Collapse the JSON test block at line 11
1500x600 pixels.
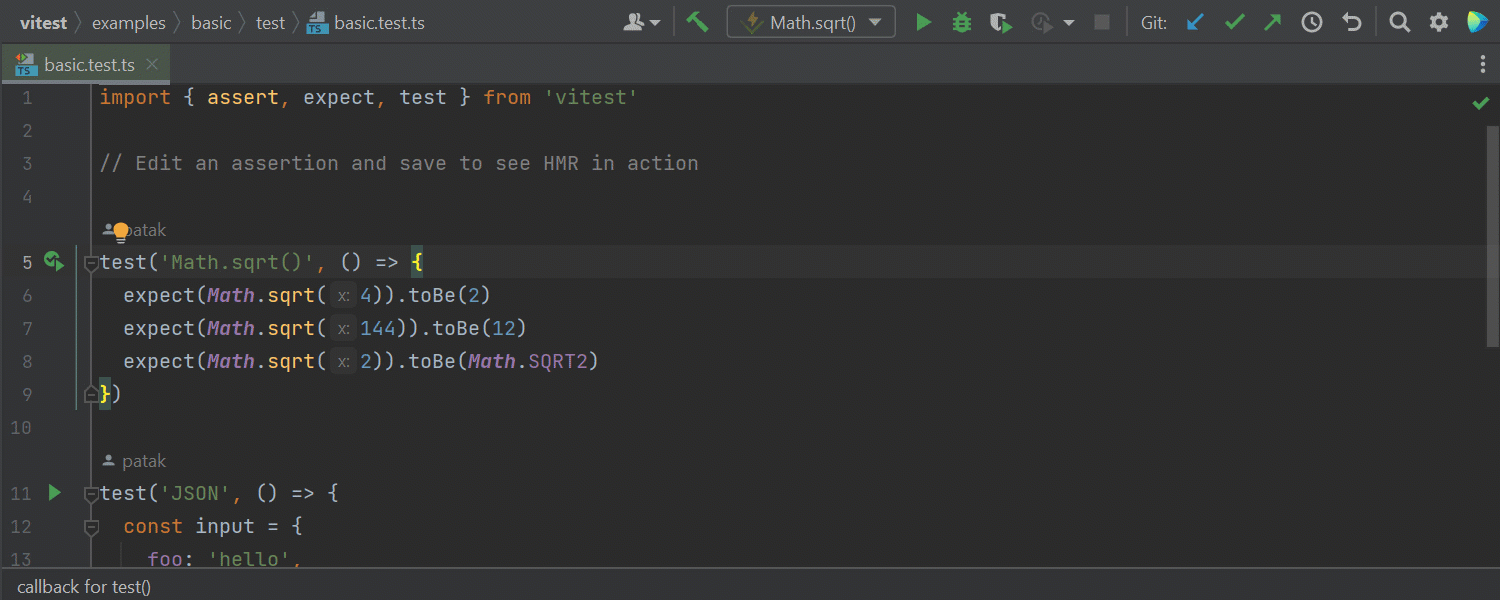point(91,493)
